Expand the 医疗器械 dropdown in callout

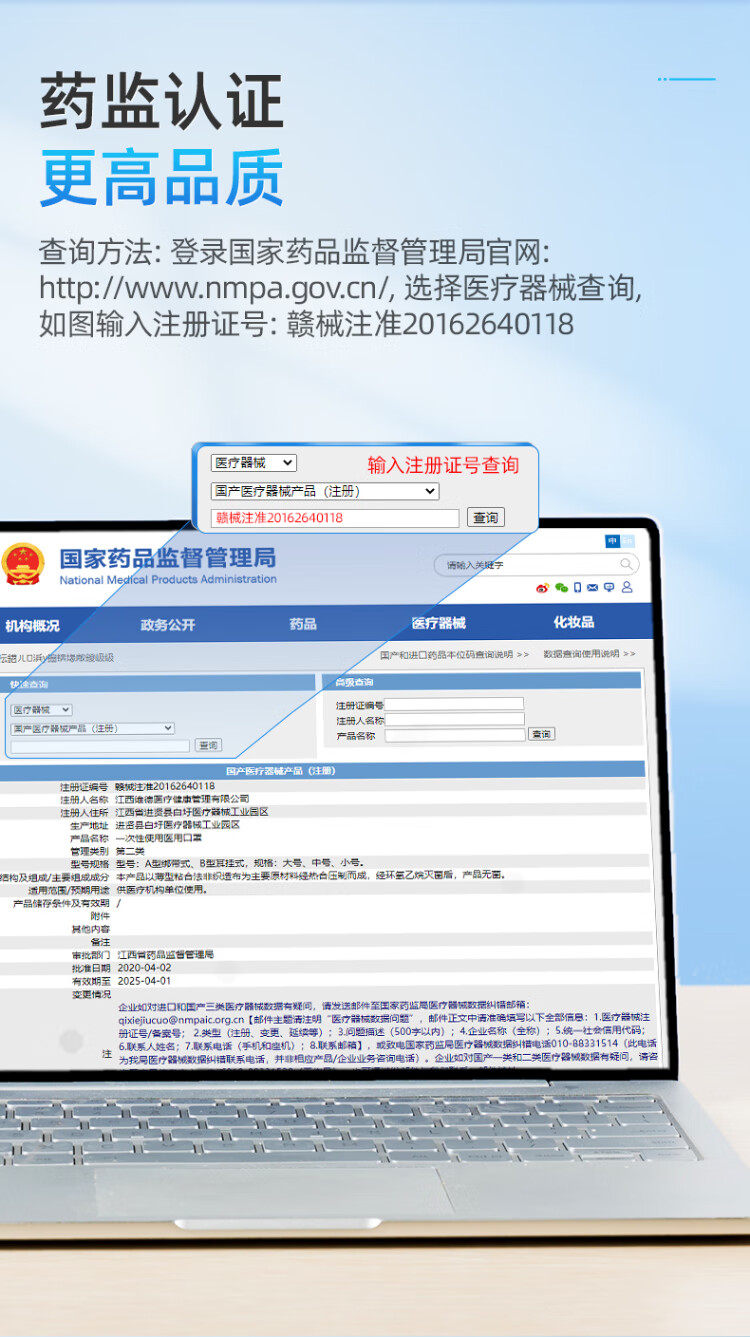click(253, 463)
